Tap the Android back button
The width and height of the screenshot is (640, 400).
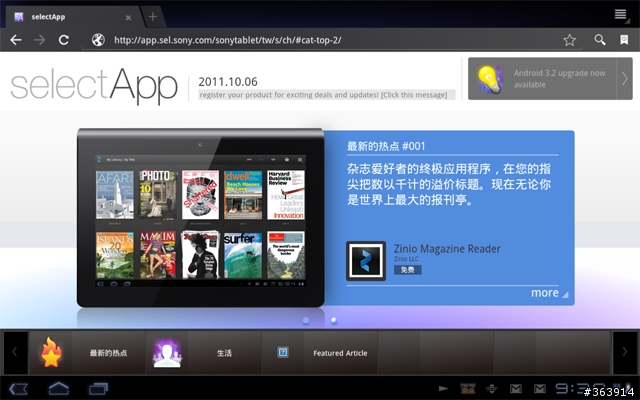pos(18,388)
